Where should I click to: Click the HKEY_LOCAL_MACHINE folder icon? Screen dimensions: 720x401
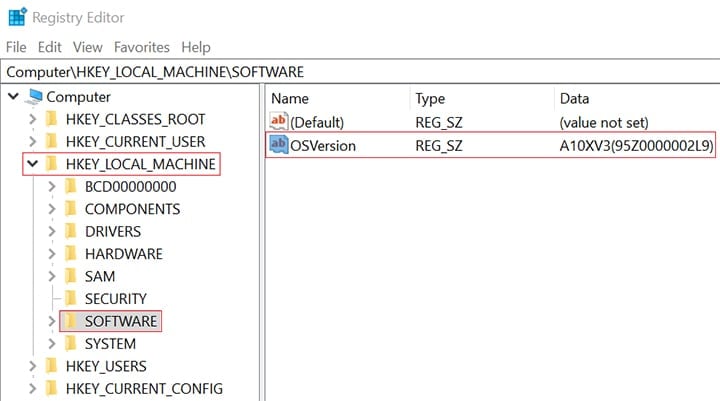point(51,164)
